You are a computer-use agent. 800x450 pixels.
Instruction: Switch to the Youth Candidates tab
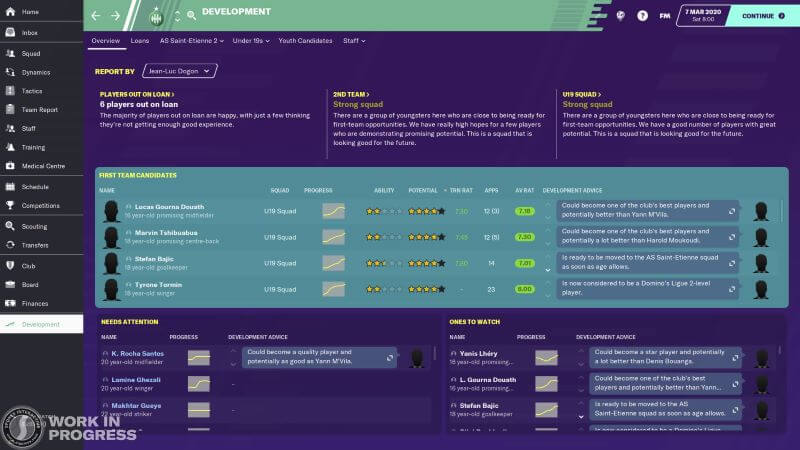[x=305, y=41]
